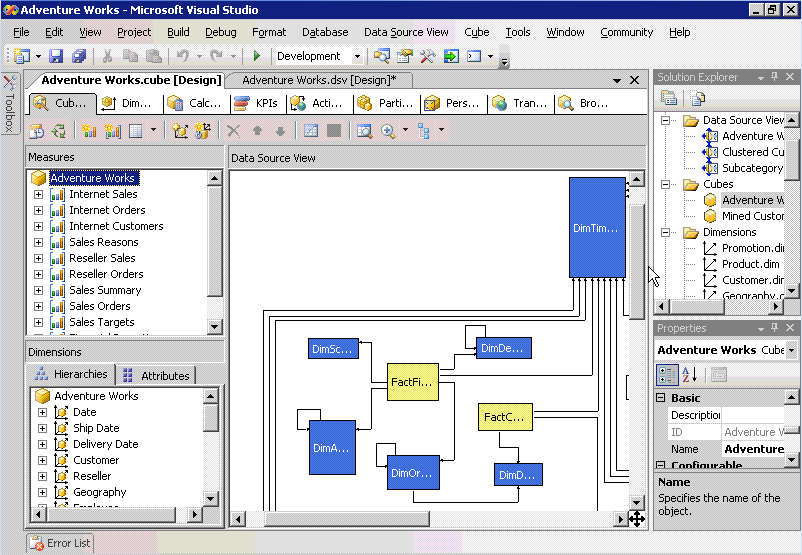Click the Cut scissors icon

tap(107, 56)
